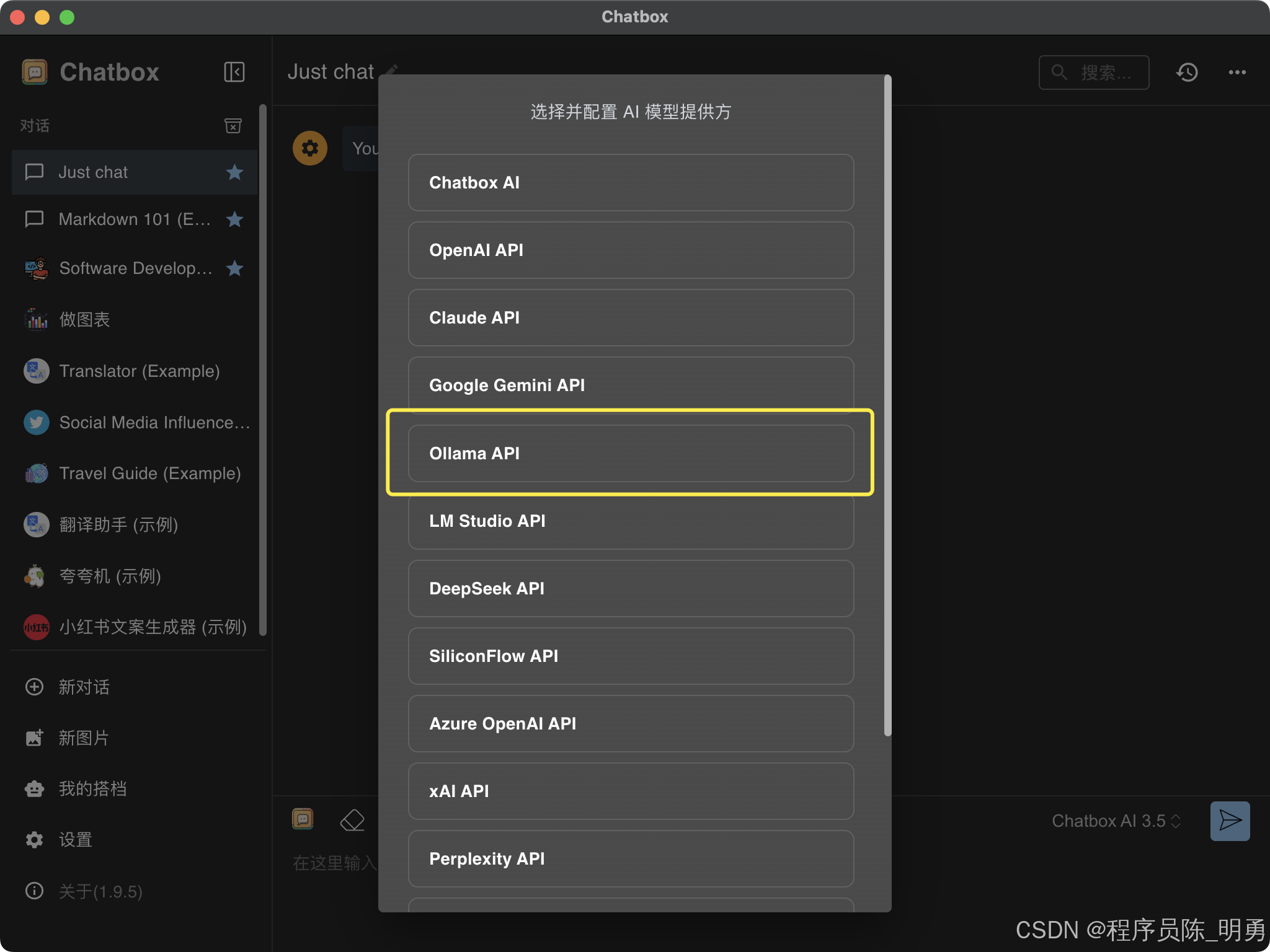1270x952 pixels.
Task: Select Ollama API provider option
Action: pyautogui.click(x=631, y=453)
